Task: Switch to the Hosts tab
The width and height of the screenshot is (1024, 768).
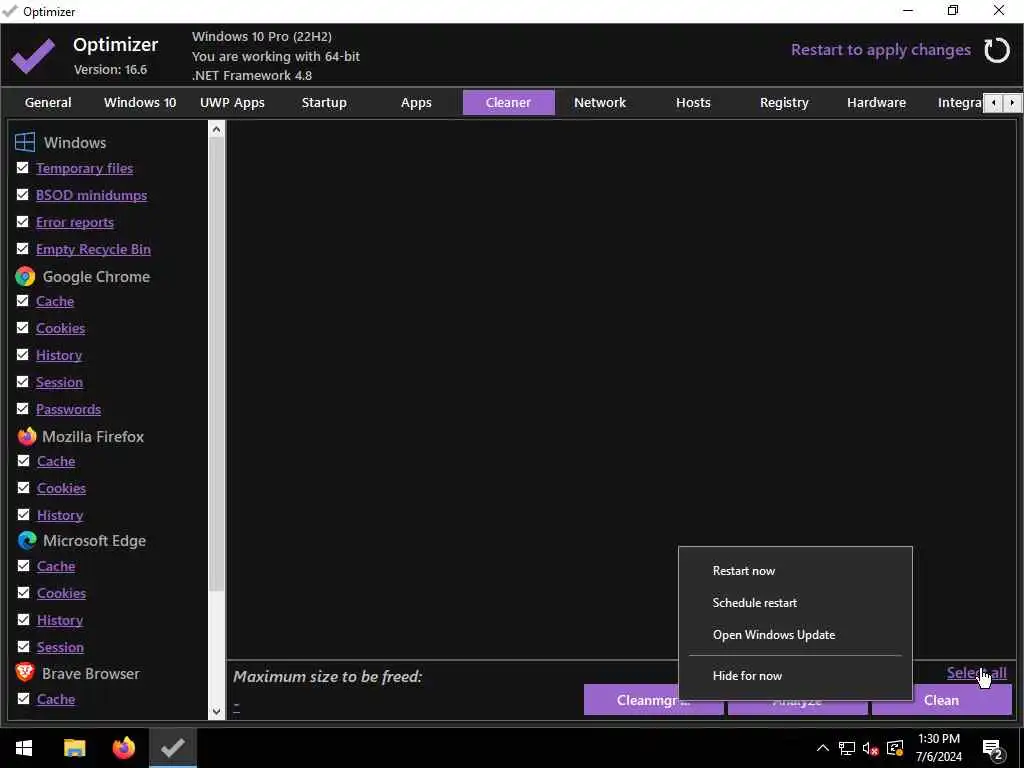Action: 693,103
